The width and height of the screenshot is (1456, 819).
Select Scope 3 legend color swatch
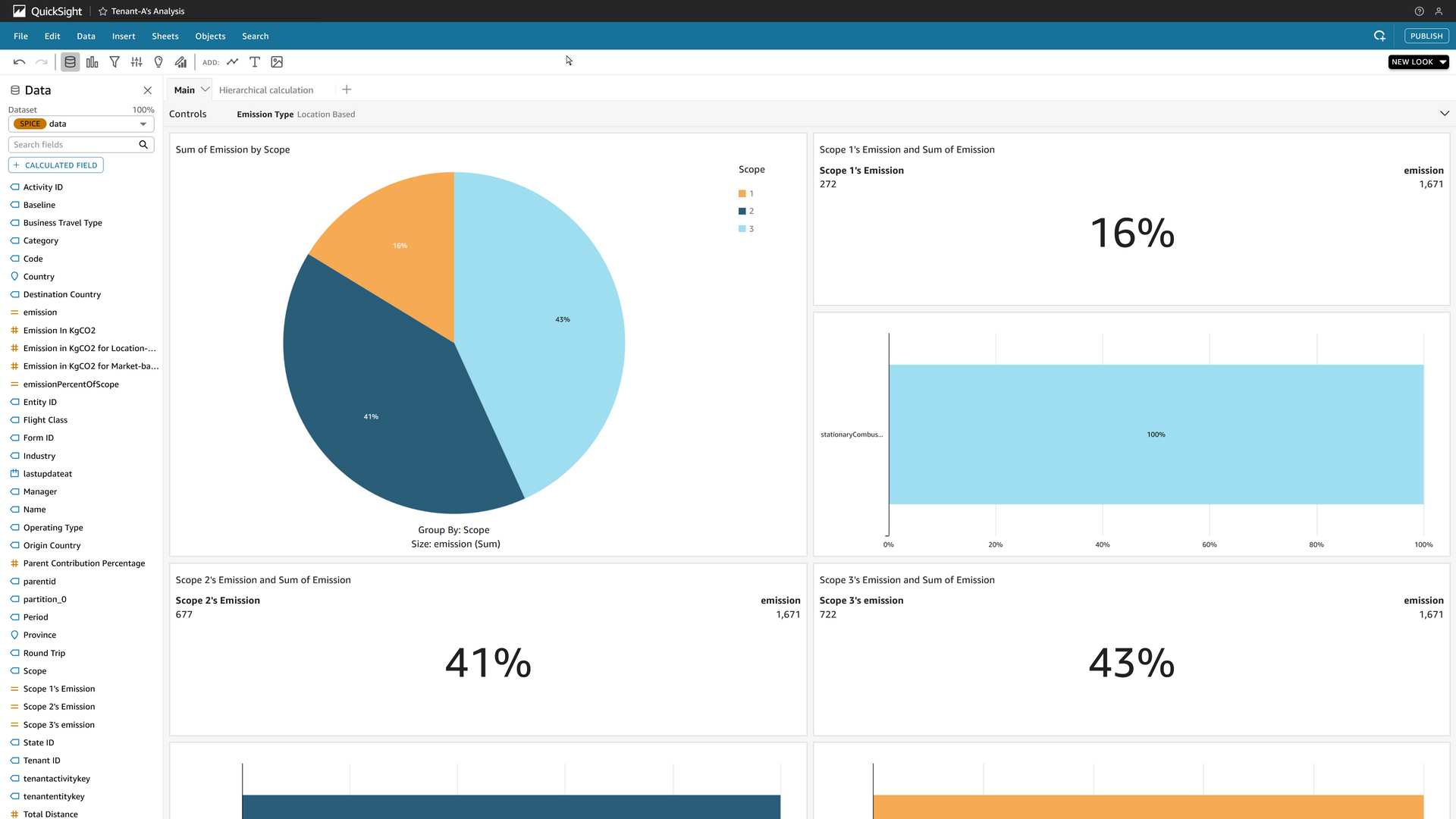[742, 229]
